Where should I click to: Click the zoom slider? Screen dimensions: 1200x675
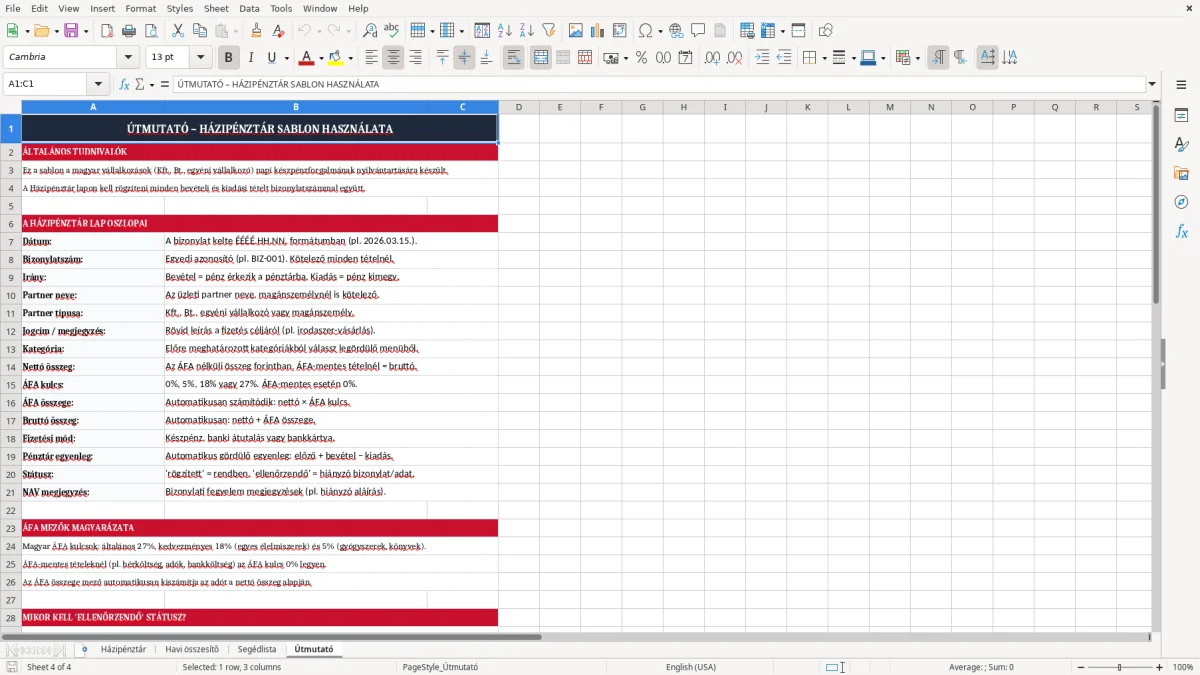point(1119,667)
